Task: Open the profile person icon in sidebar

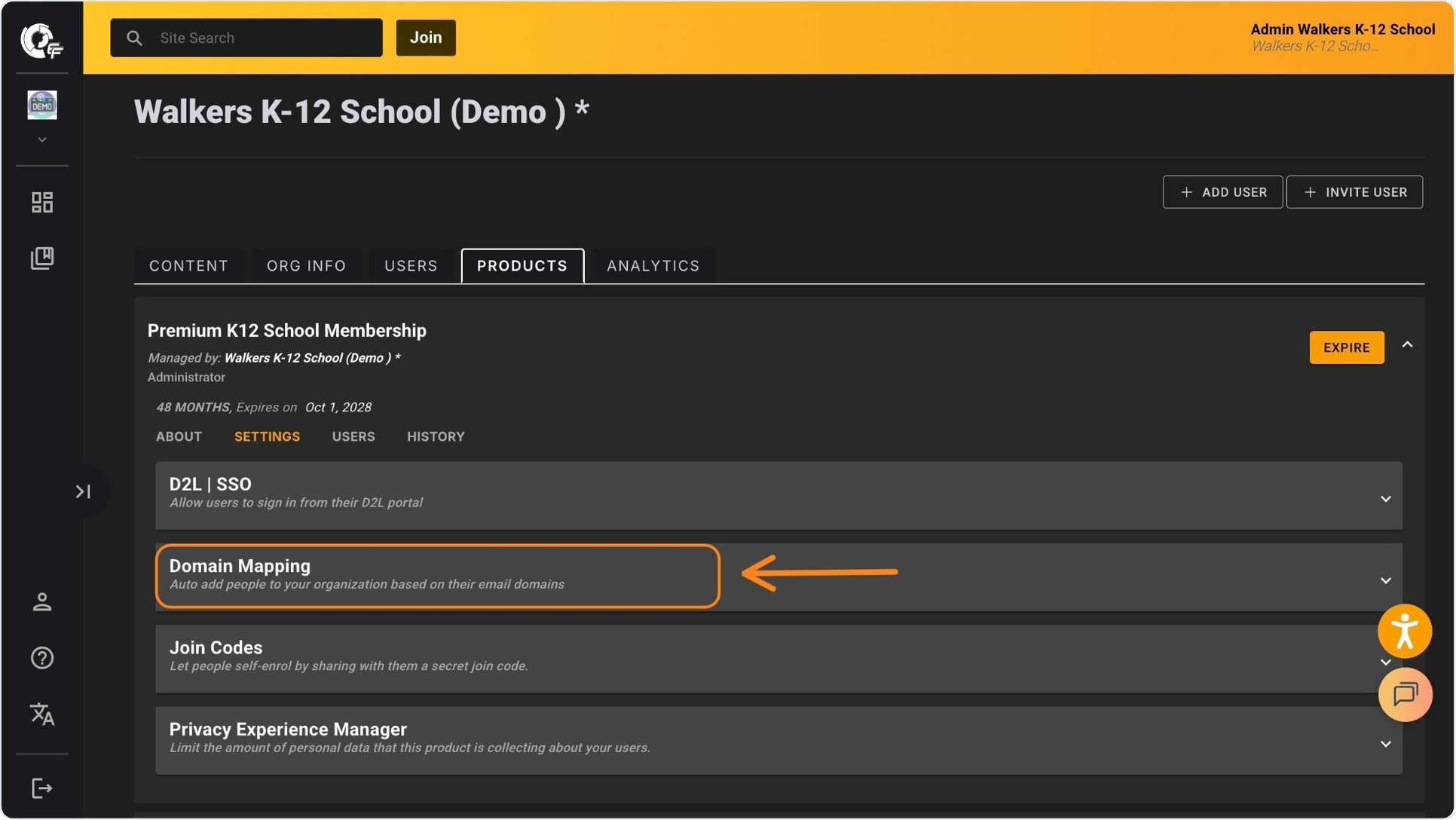Action: [x=42, y=601]
